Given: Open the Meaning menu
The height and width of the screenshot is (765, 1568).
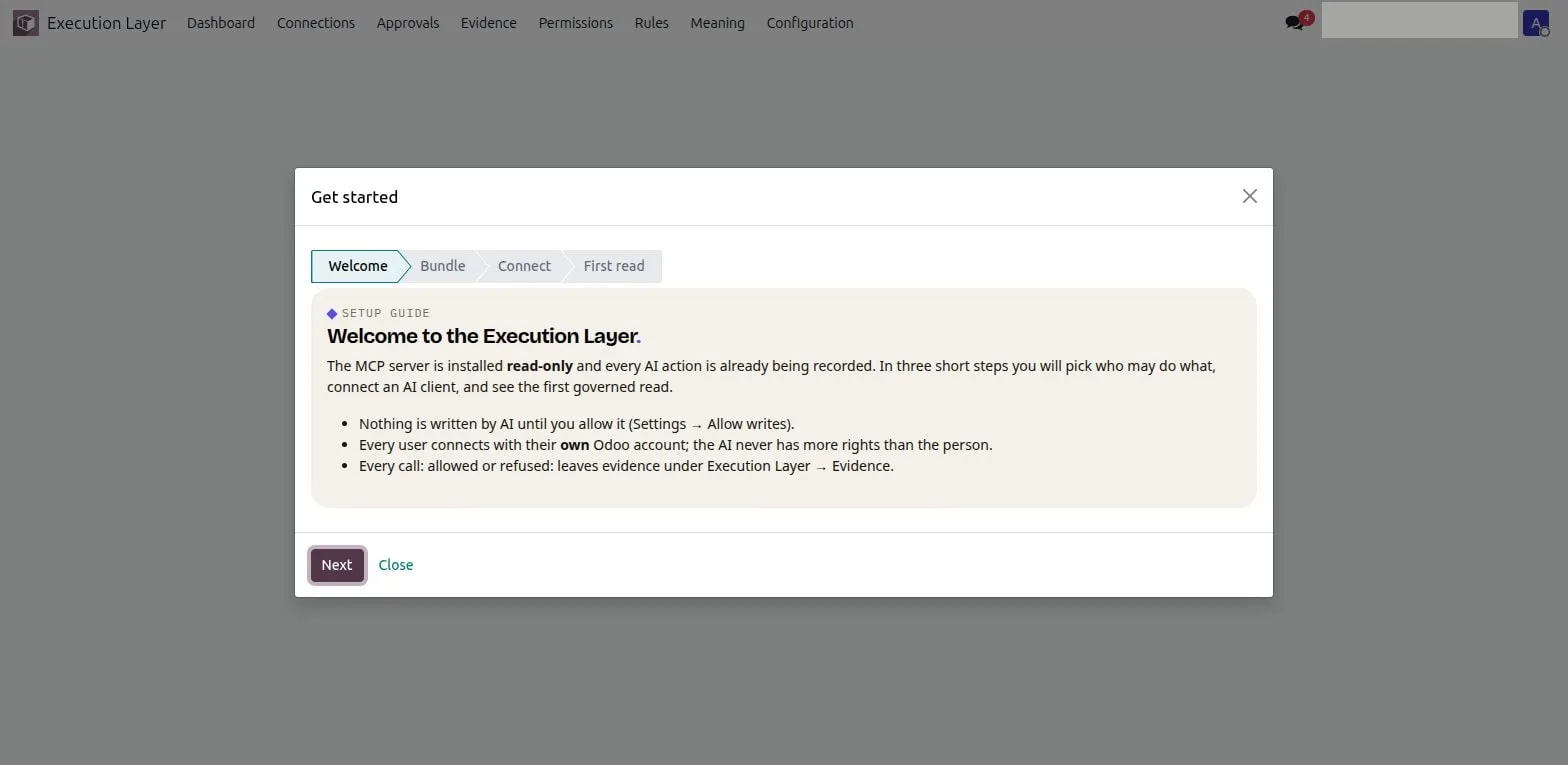Looking at the screenshot, I should [718, 22].
